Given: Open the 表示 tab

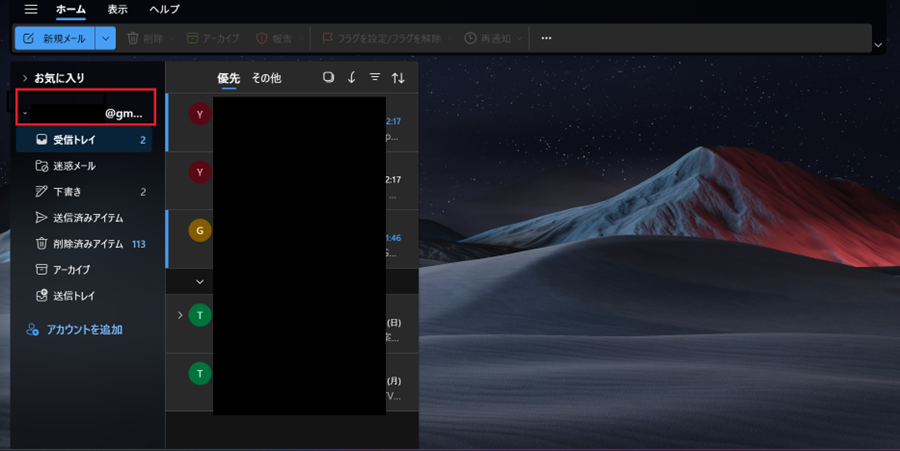Looking at the screenshot, I should 118,9.
